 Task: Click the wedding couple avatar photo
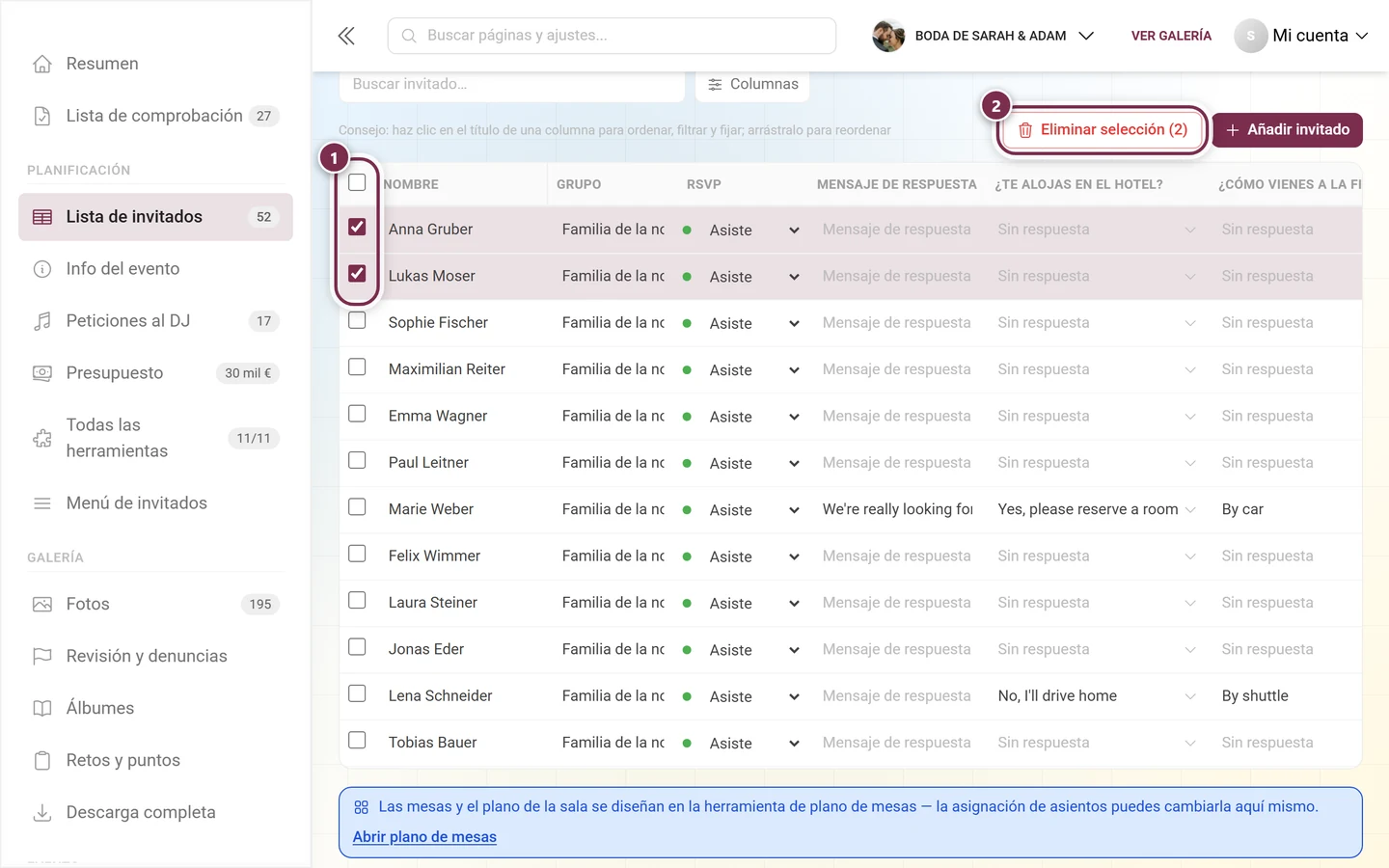[x=888, y=36]
